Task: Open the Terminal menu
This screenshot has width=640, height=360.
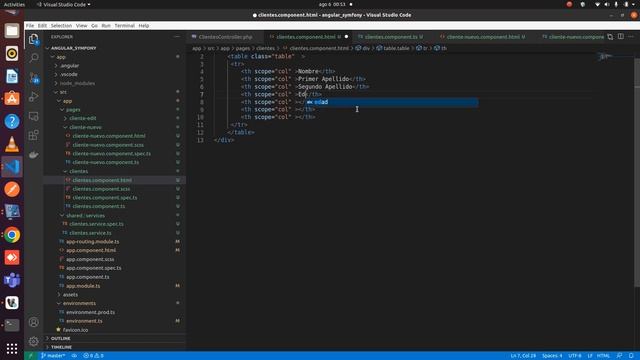Action: [x=124, y=25]
